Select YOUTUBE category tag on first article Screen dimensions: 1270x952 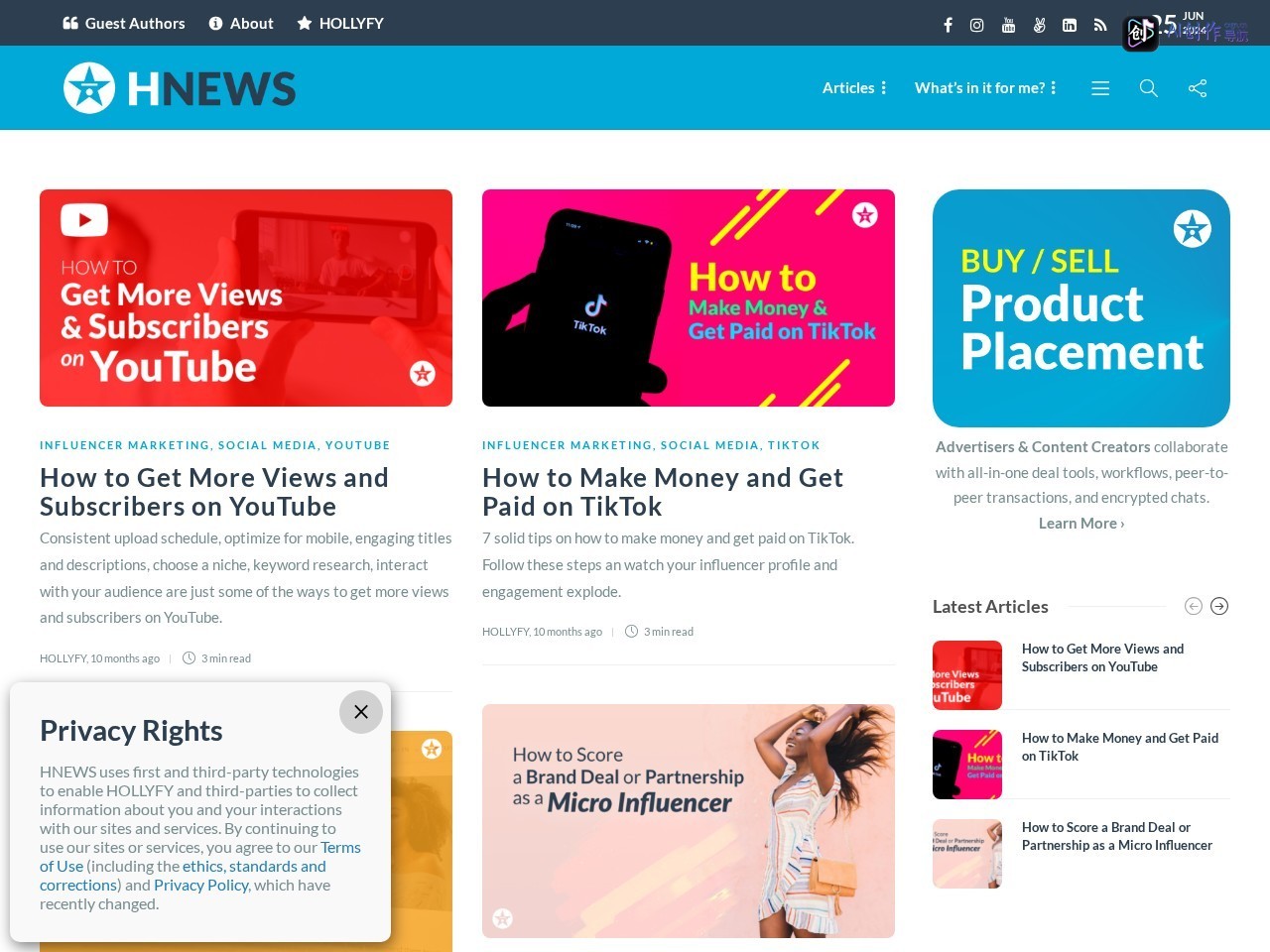tap(358, 445)
